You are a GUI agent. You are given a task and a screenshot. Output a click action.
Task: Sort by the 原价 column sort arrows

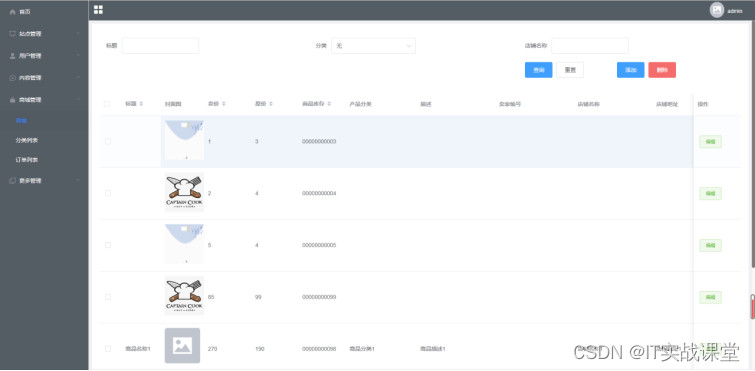tap(271, 104)
